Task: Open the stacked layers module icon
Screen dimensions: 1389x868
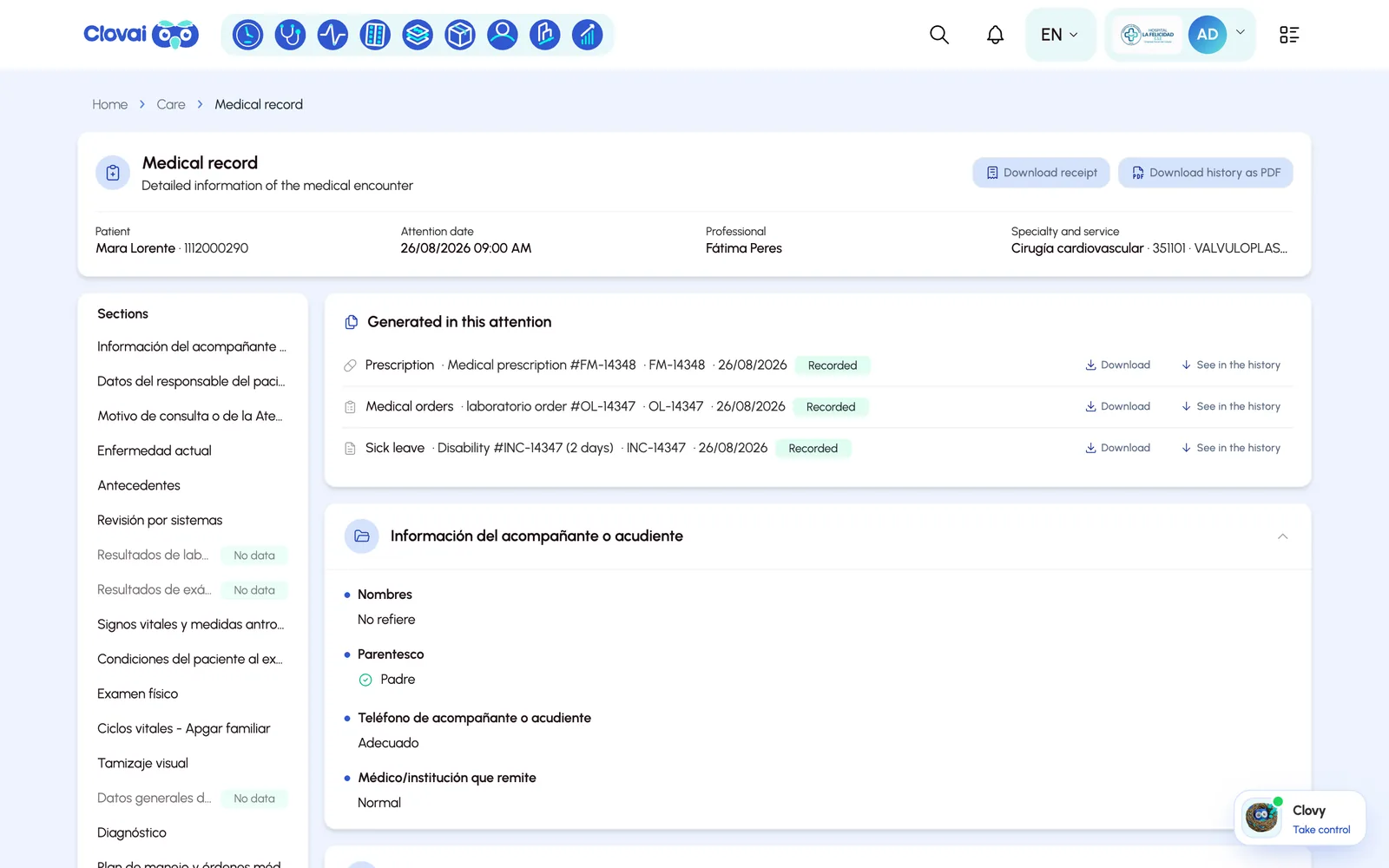Action: pos(418,35)
